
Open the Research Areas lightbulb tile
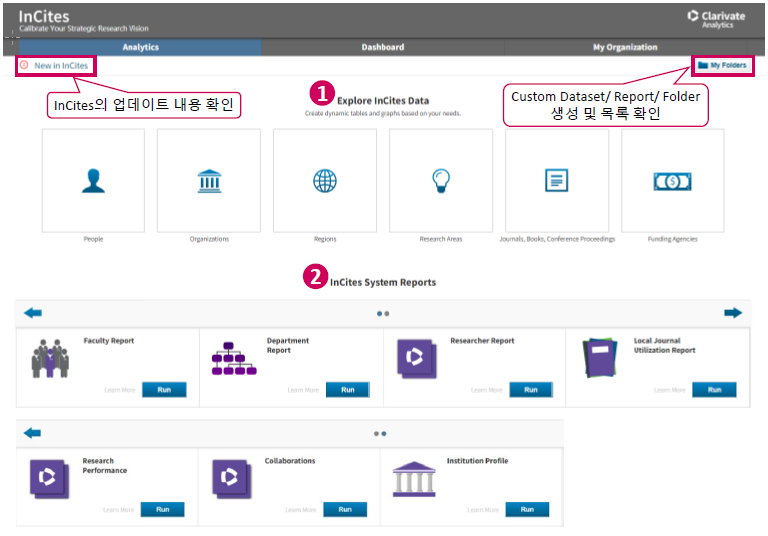441,181
